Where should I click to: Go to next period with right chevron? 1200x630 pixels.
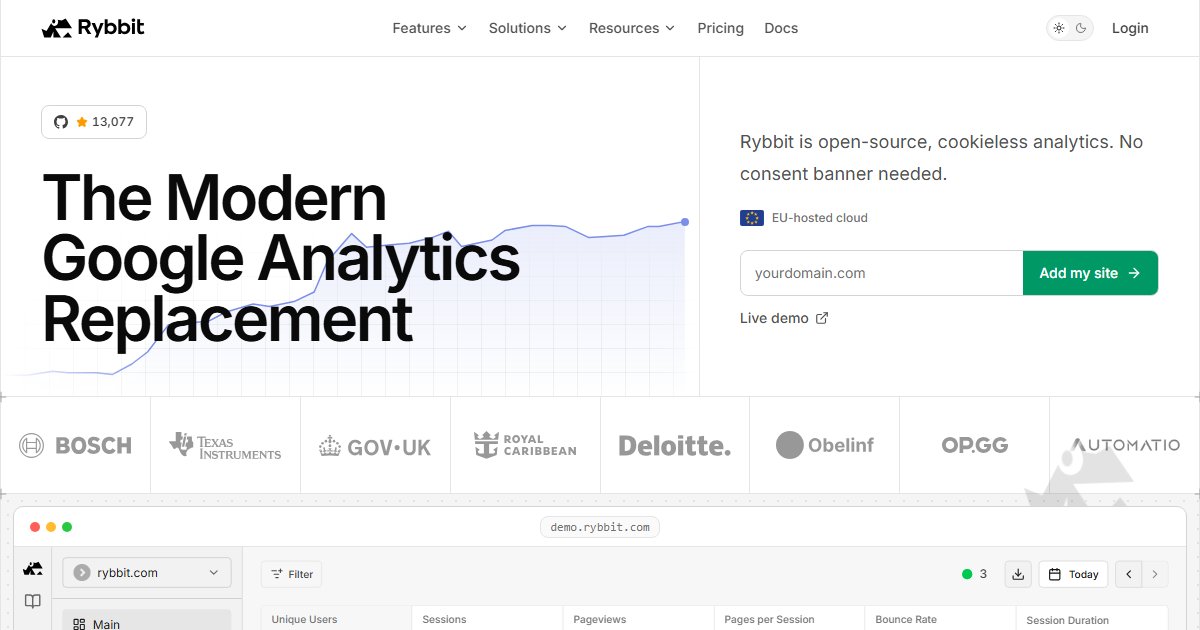tap(1155, 574)
